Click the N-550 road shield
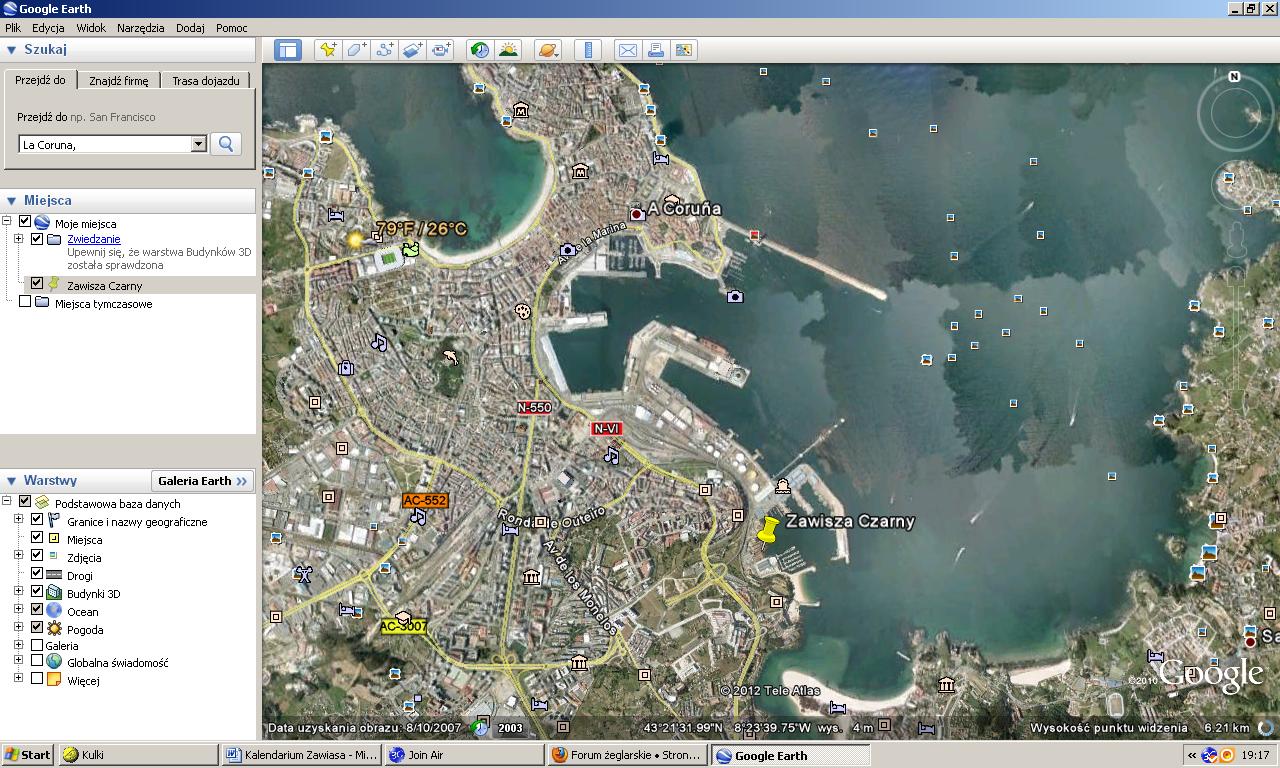 pyautogui.click(x=535, y=407)
